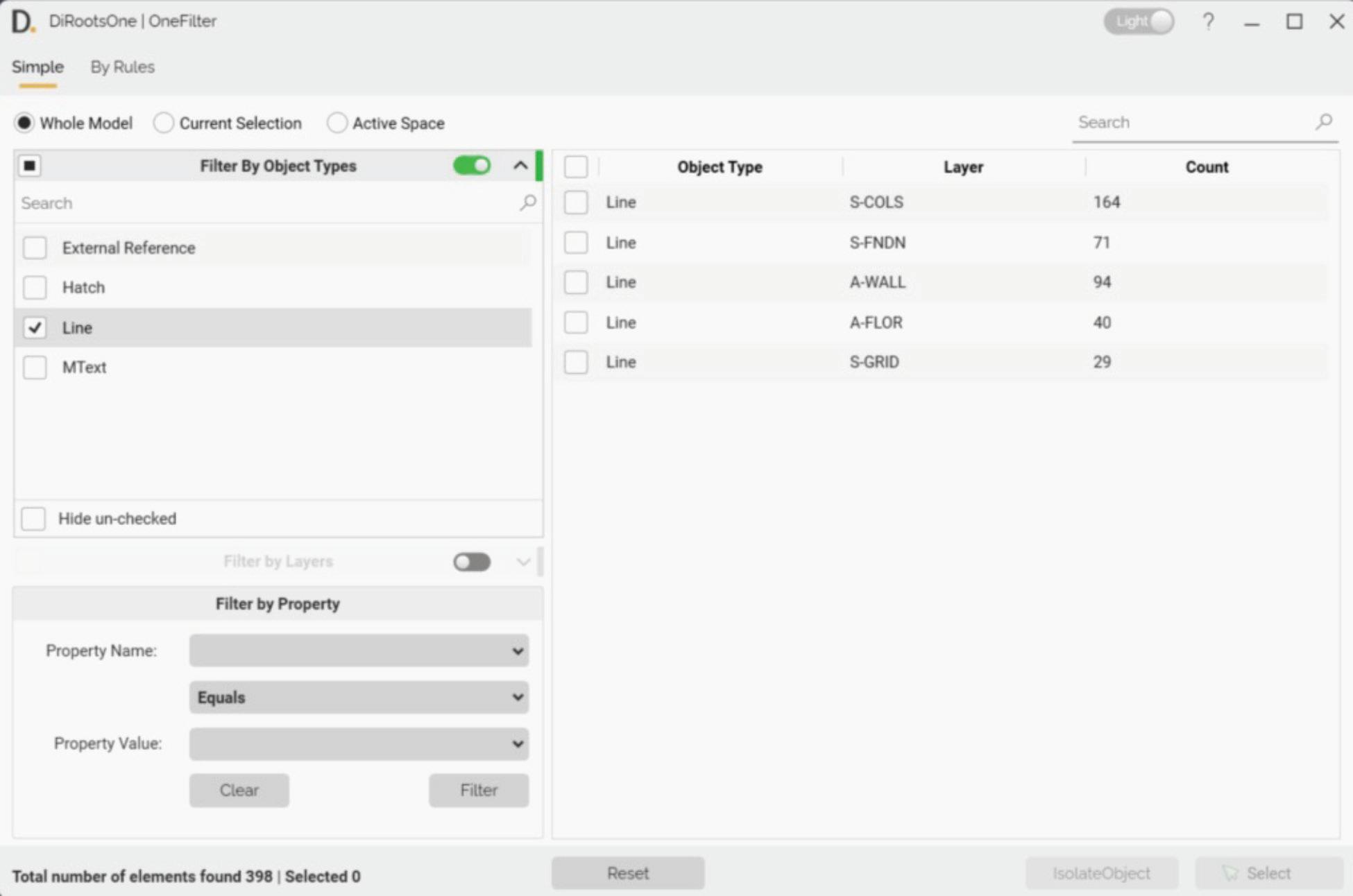Disable the Filter By Object Types toggle
This screenshot has height=896, width=1353.
(x=472, y=166)
